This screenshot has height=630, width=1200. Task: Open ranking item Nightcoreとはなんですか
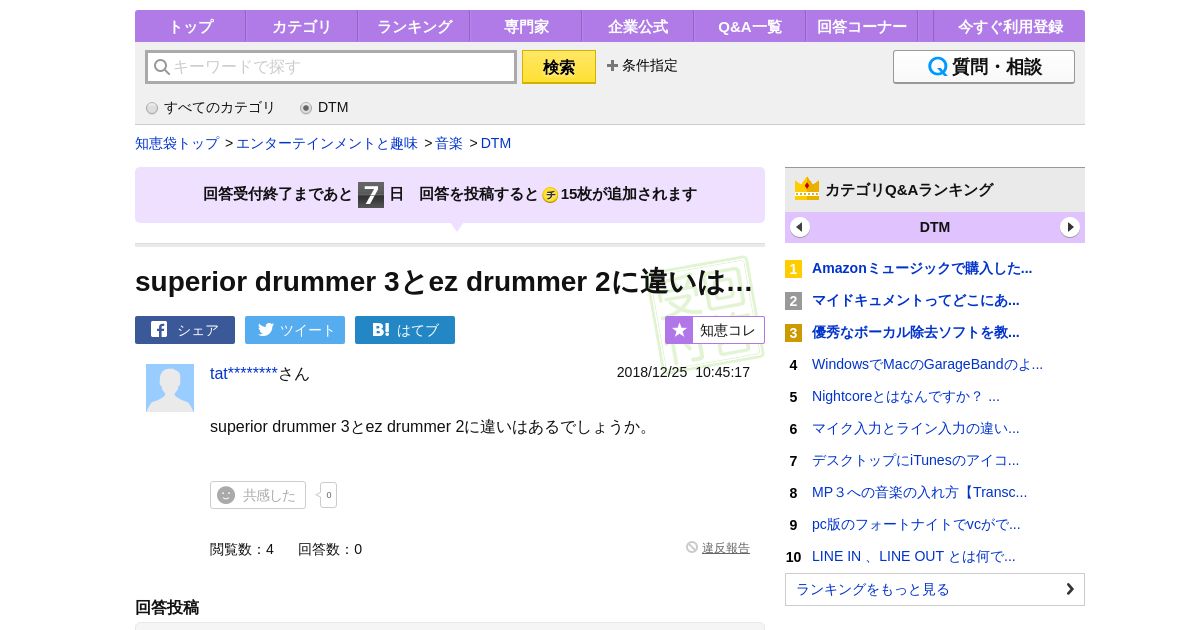[x=905, y=396]
